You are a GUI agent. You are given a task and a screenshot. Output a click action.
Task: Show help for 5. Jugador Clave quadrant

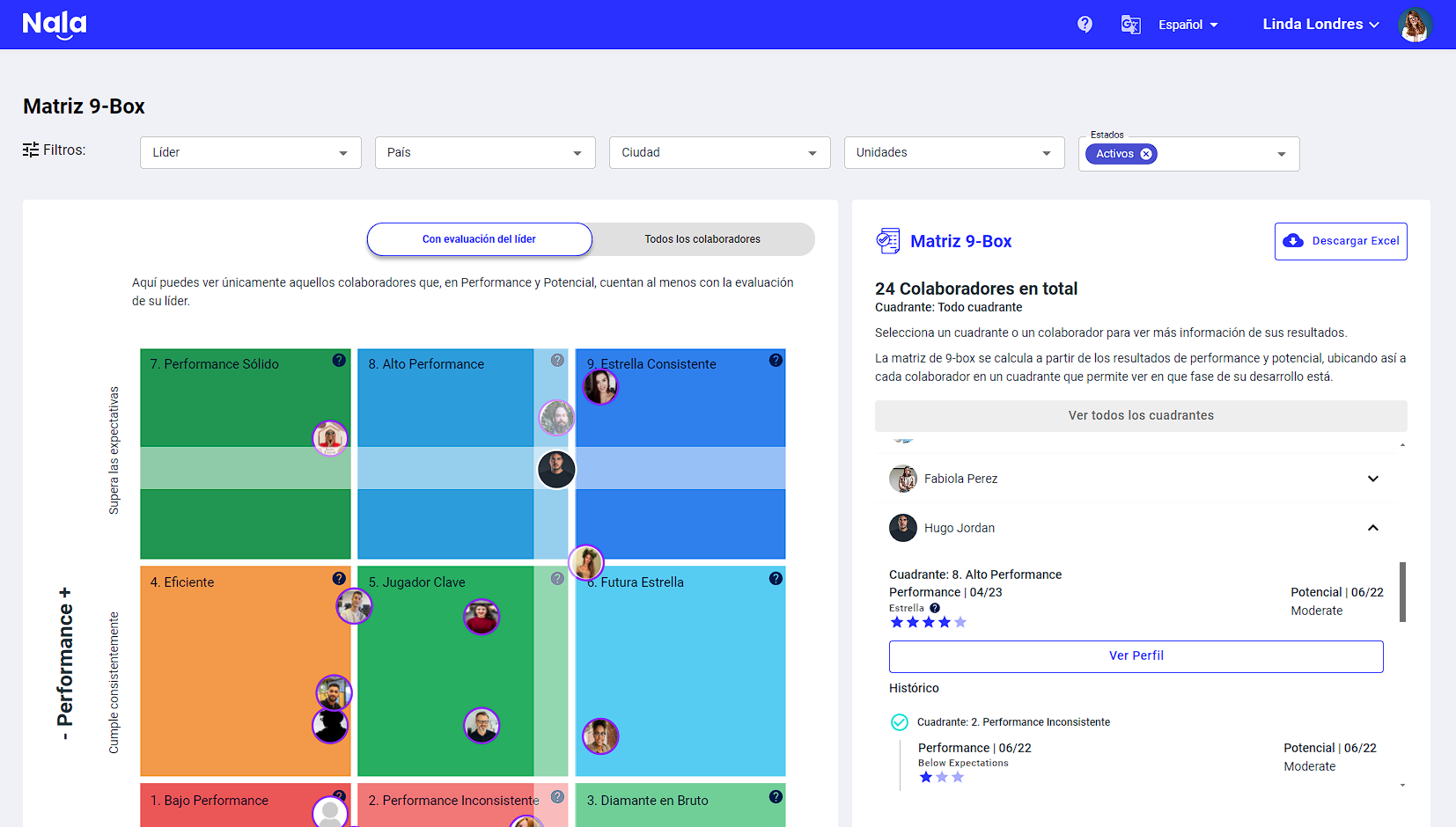pos(557,578)
